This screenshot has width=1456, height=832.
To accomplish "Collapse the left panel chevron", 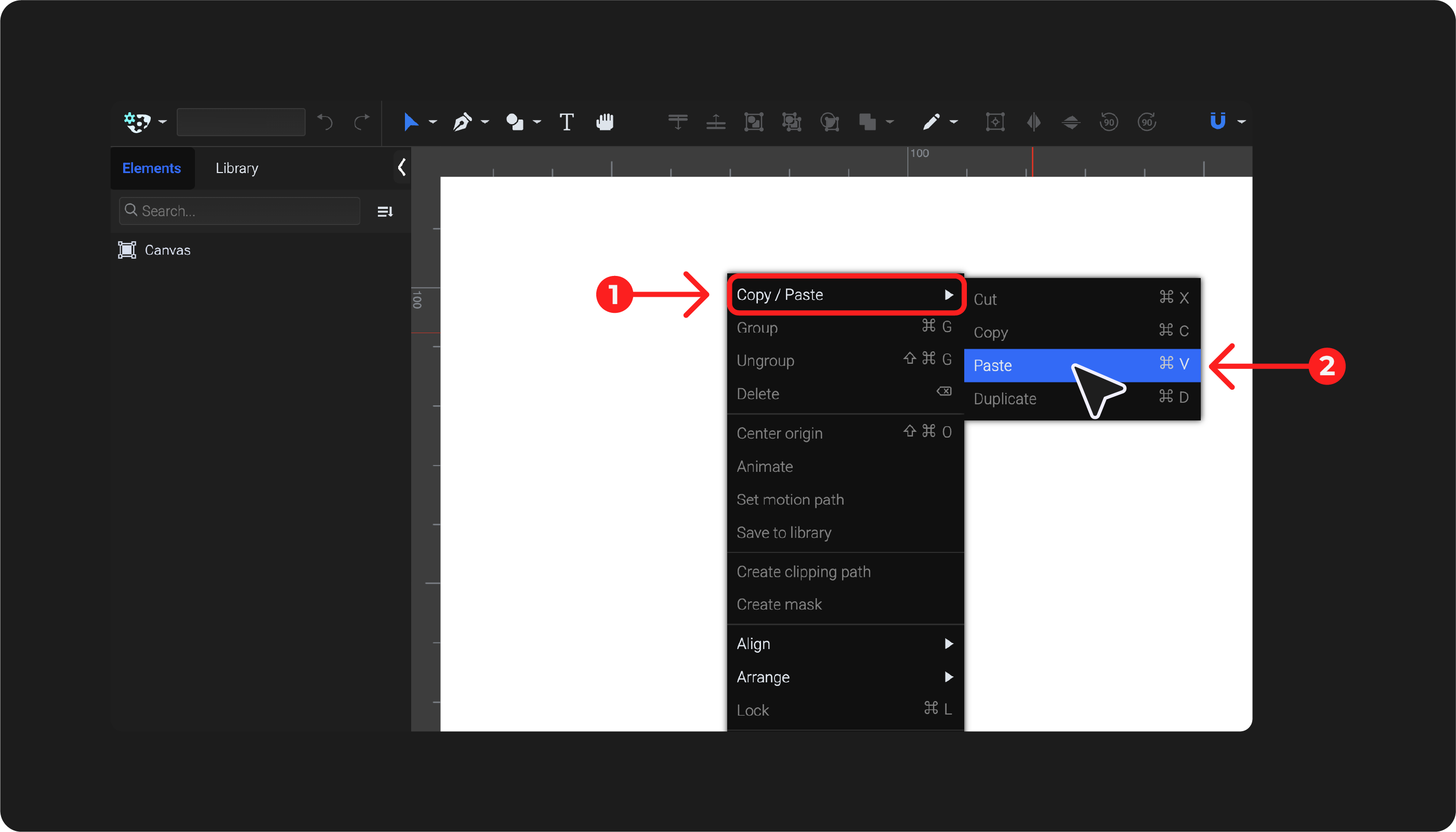I will [x=402, y=167].
